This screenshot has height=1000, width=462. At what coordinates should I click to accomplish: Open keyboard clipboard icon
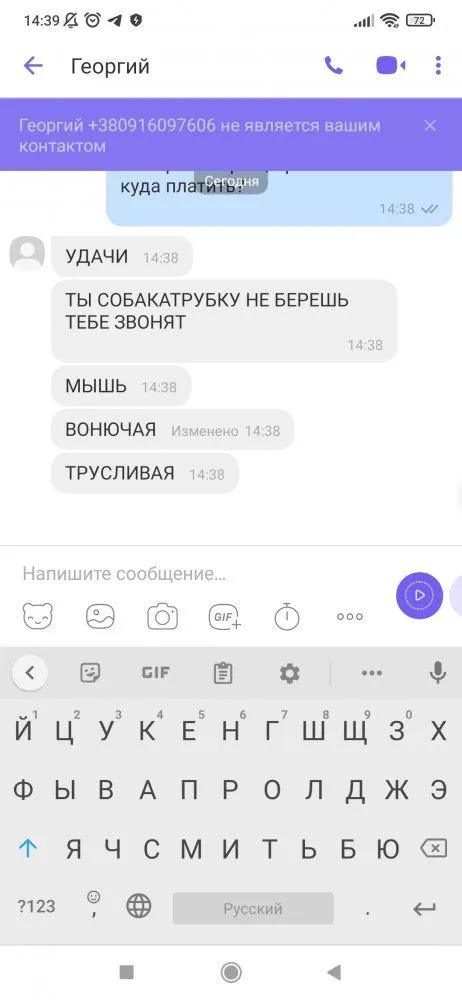tap(223, 673)
